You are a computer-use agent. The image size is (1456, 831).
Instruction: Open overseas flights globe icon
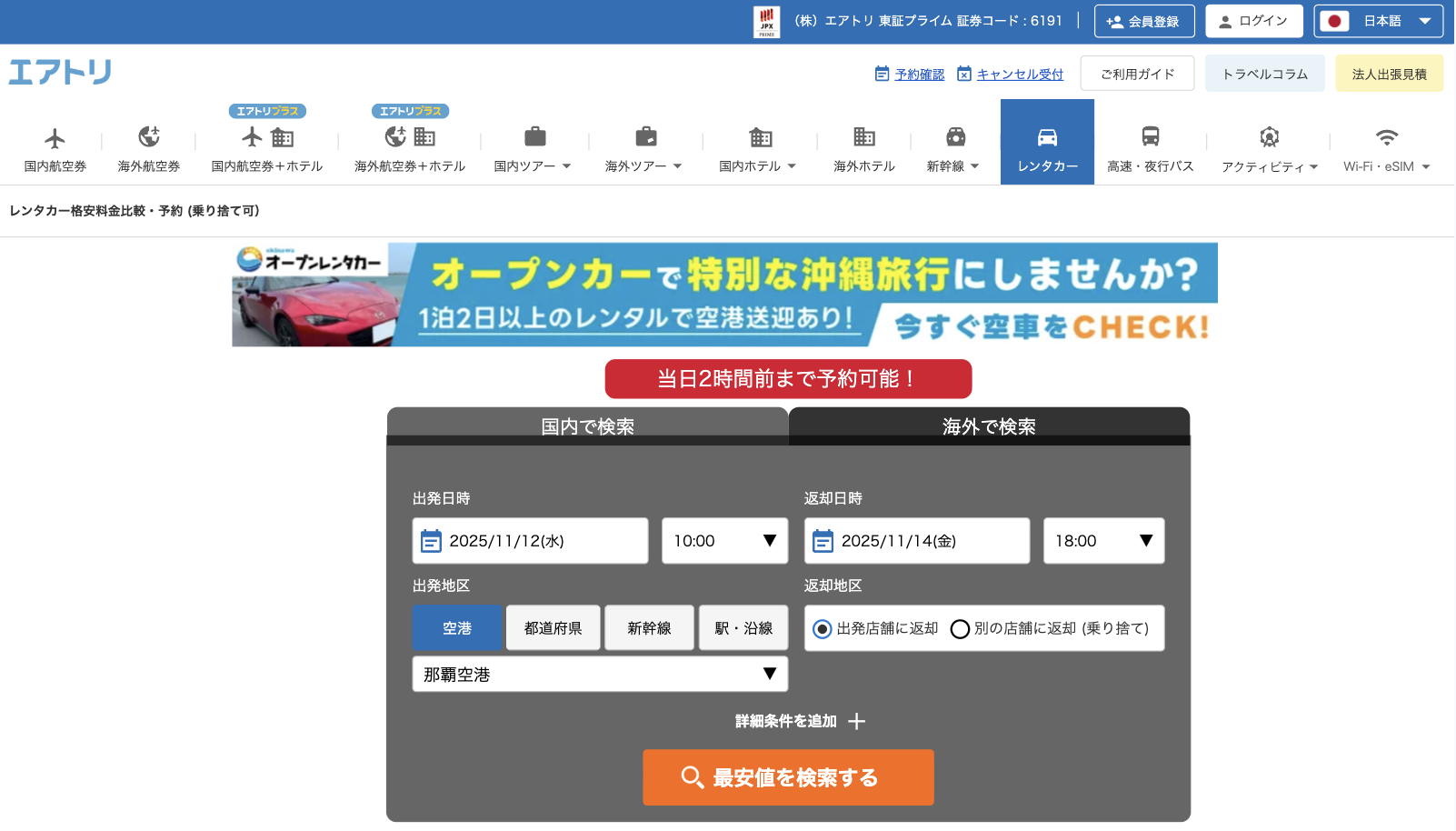click(x=148, y=137)
